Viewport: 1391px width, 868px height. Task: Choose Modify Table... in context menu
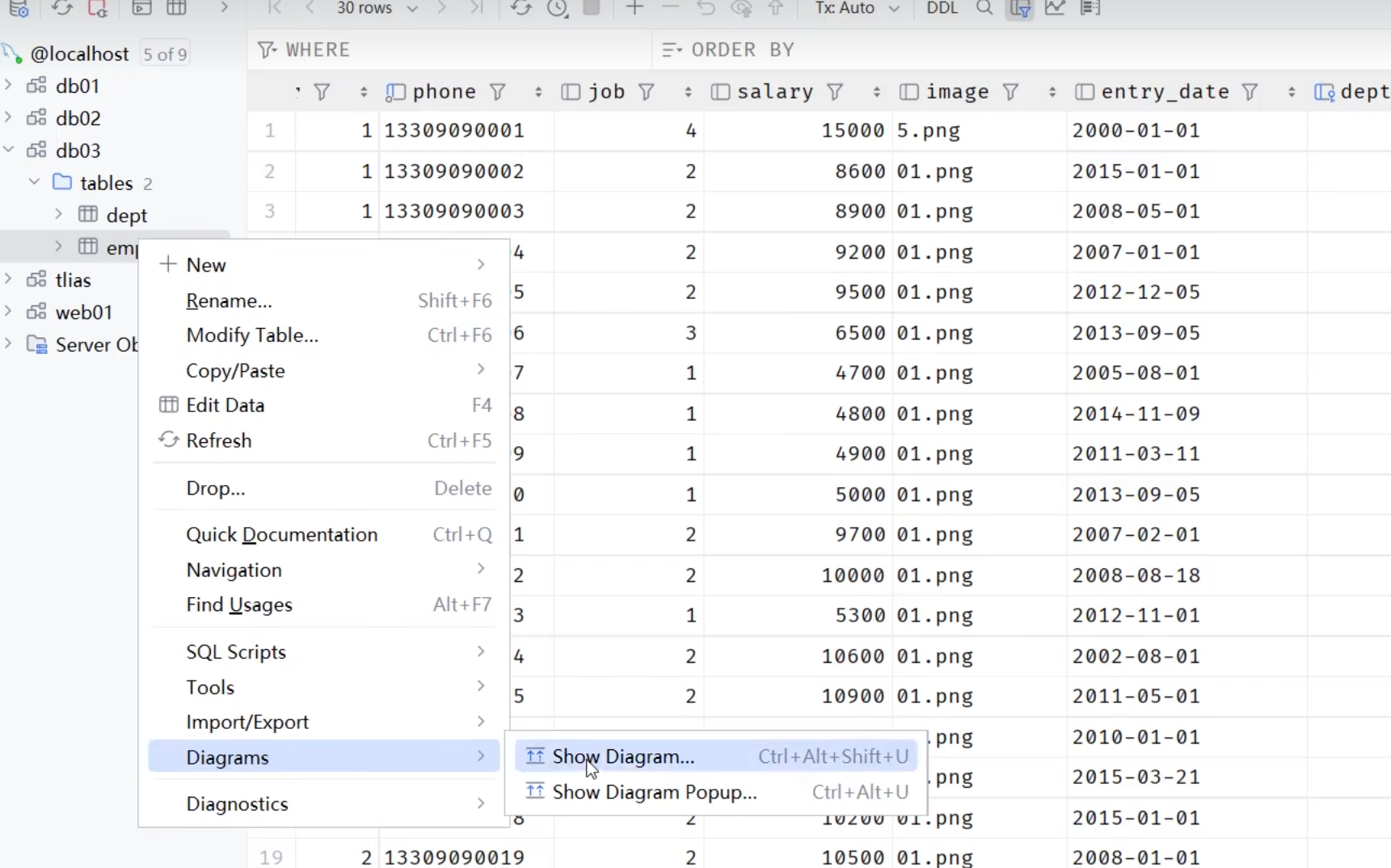[252, 335]
